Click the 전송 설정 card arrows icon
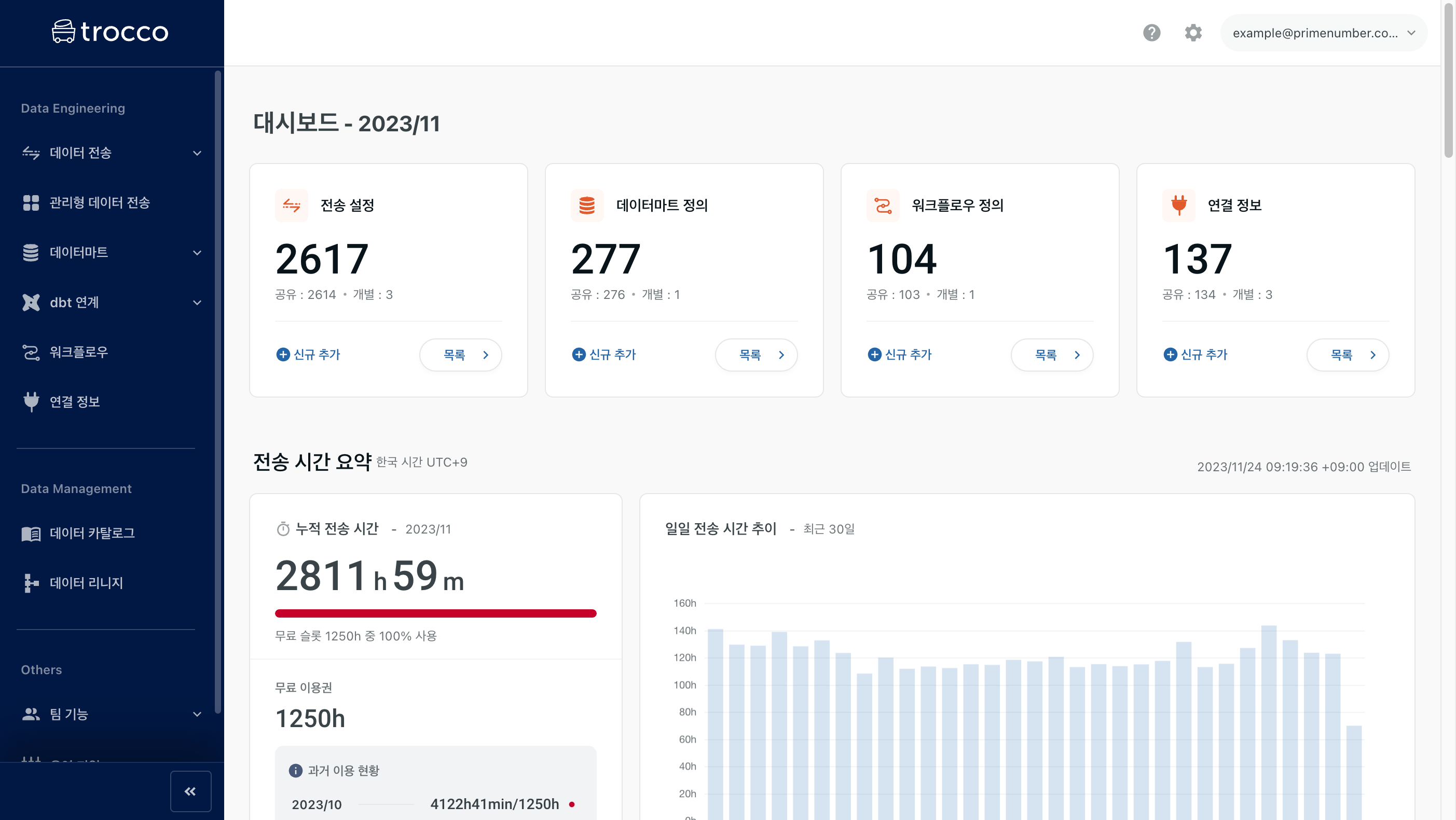The height and width of the screenshot is (820, 1456). pyautogui.click(x=292, y=206)
